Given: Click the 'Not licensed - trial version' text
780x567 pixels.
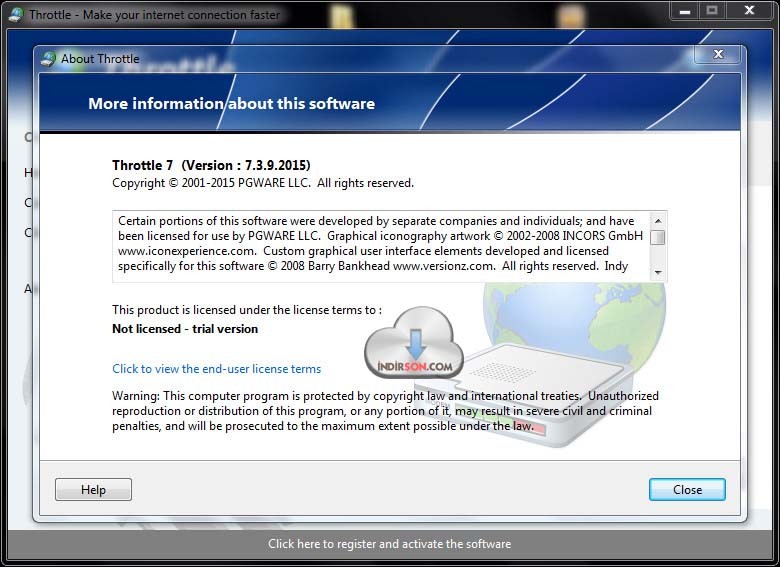Looking at the screenshot, I should [185, 329].
